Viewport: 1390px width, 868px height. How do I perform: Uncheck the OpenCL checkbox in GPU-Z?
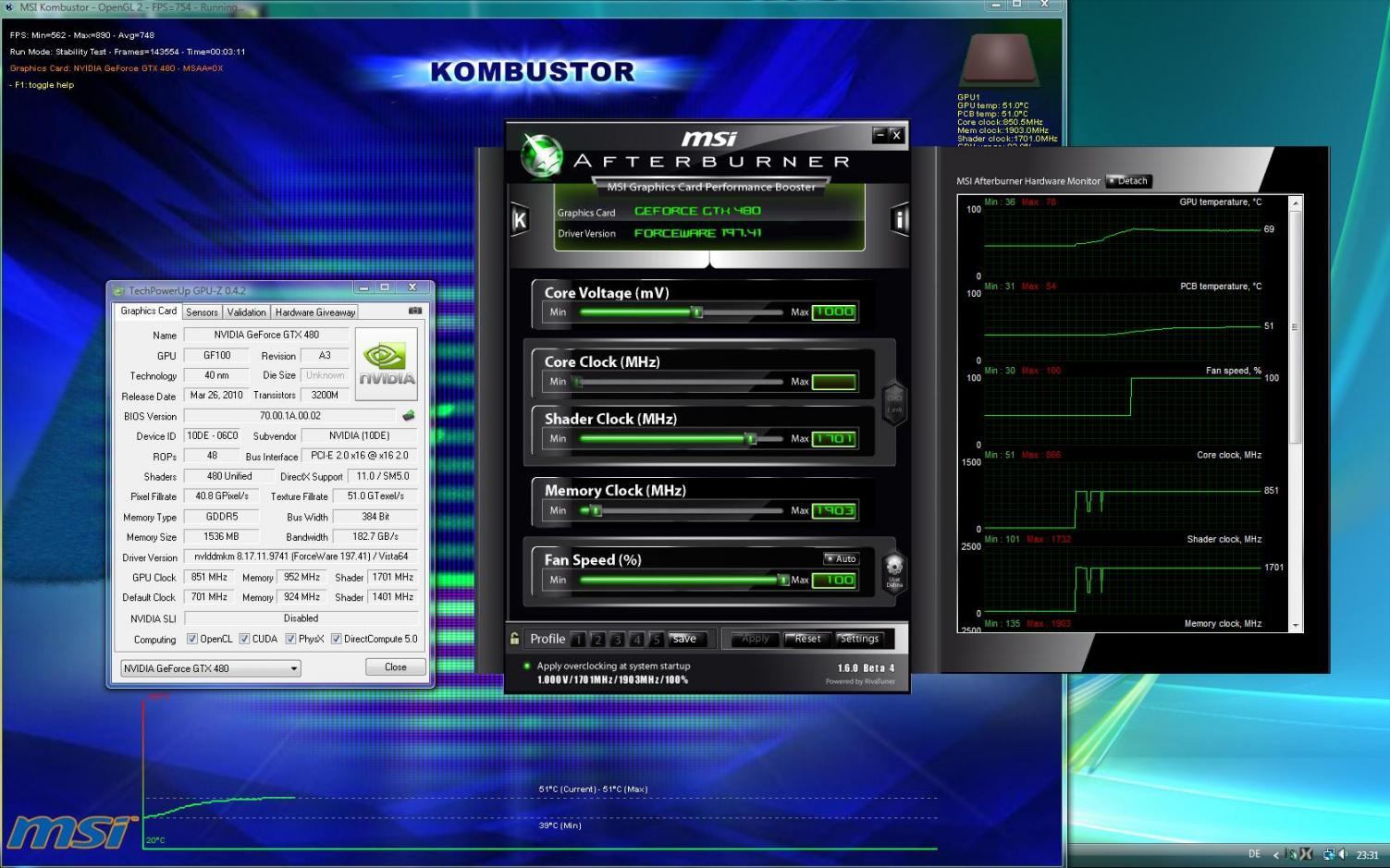(192, 639)
